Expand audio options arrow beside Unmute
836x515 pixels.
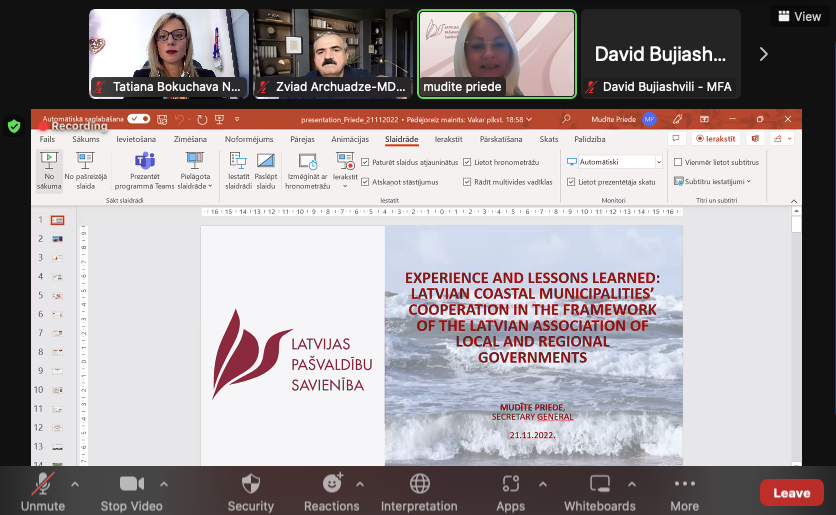coord(74,483)
